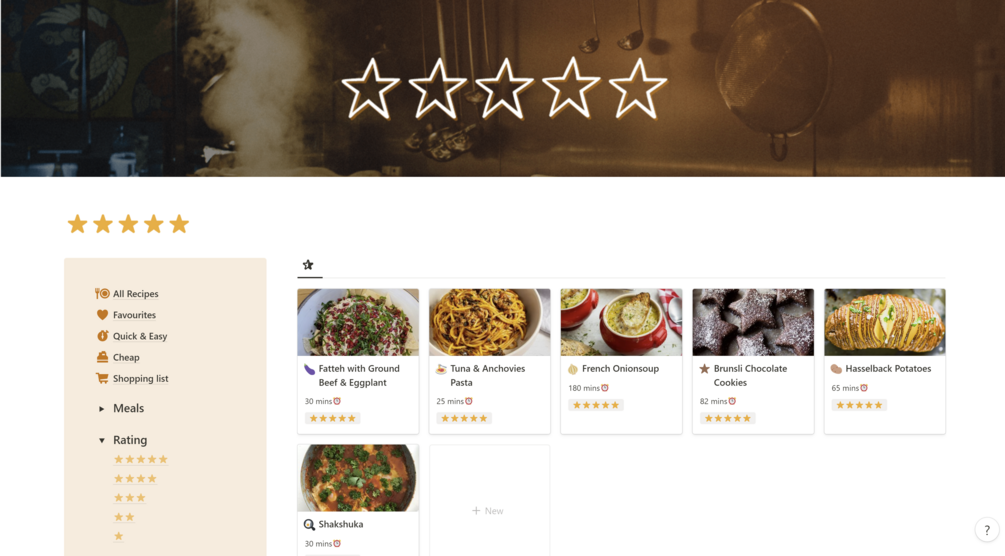Click the Cheap sidebar icon

tap(102, 357)
